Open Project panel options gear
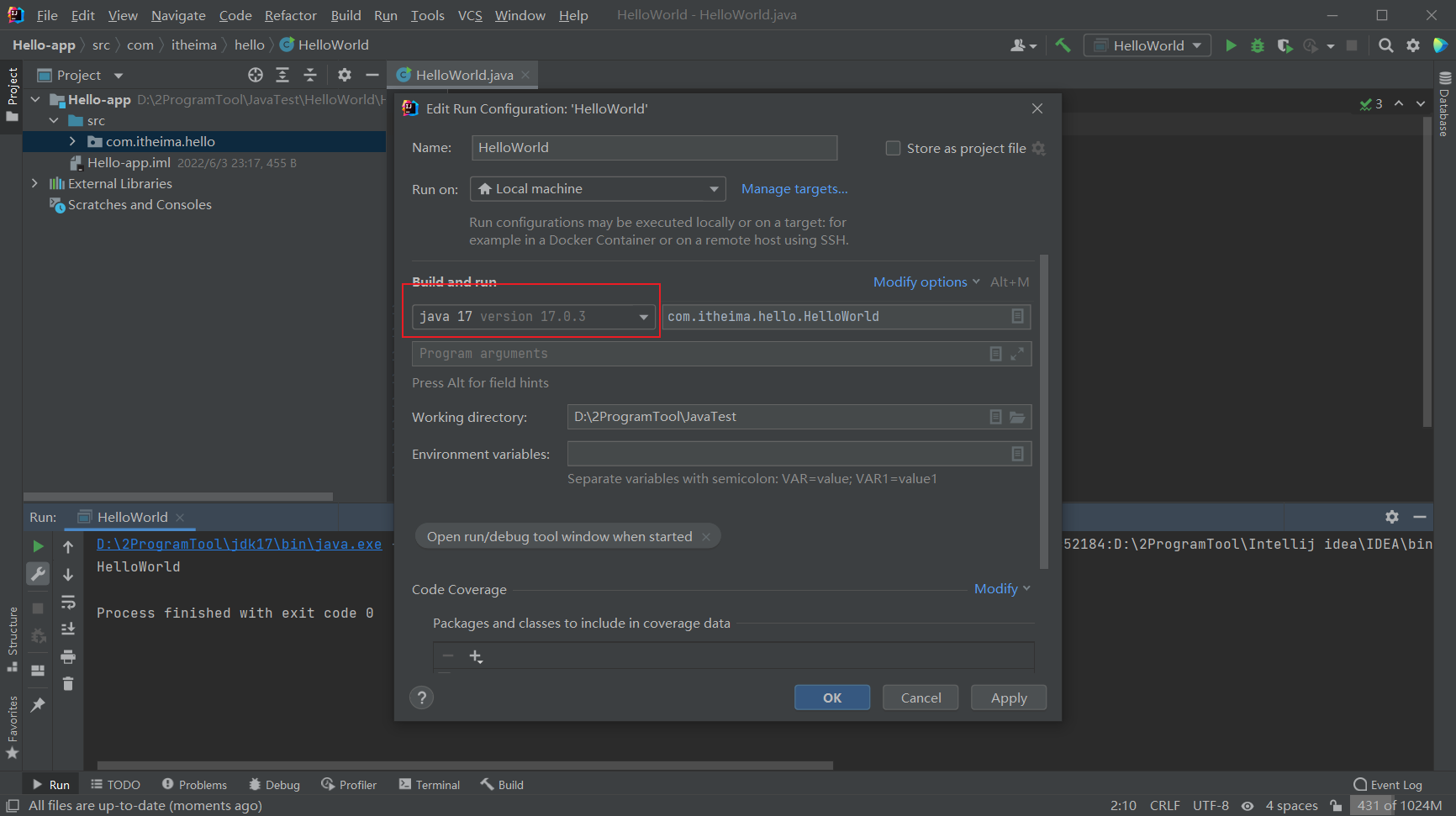The width and height of the screenshot is (1456, 816). pyautogui.click(x=345, y=75)
